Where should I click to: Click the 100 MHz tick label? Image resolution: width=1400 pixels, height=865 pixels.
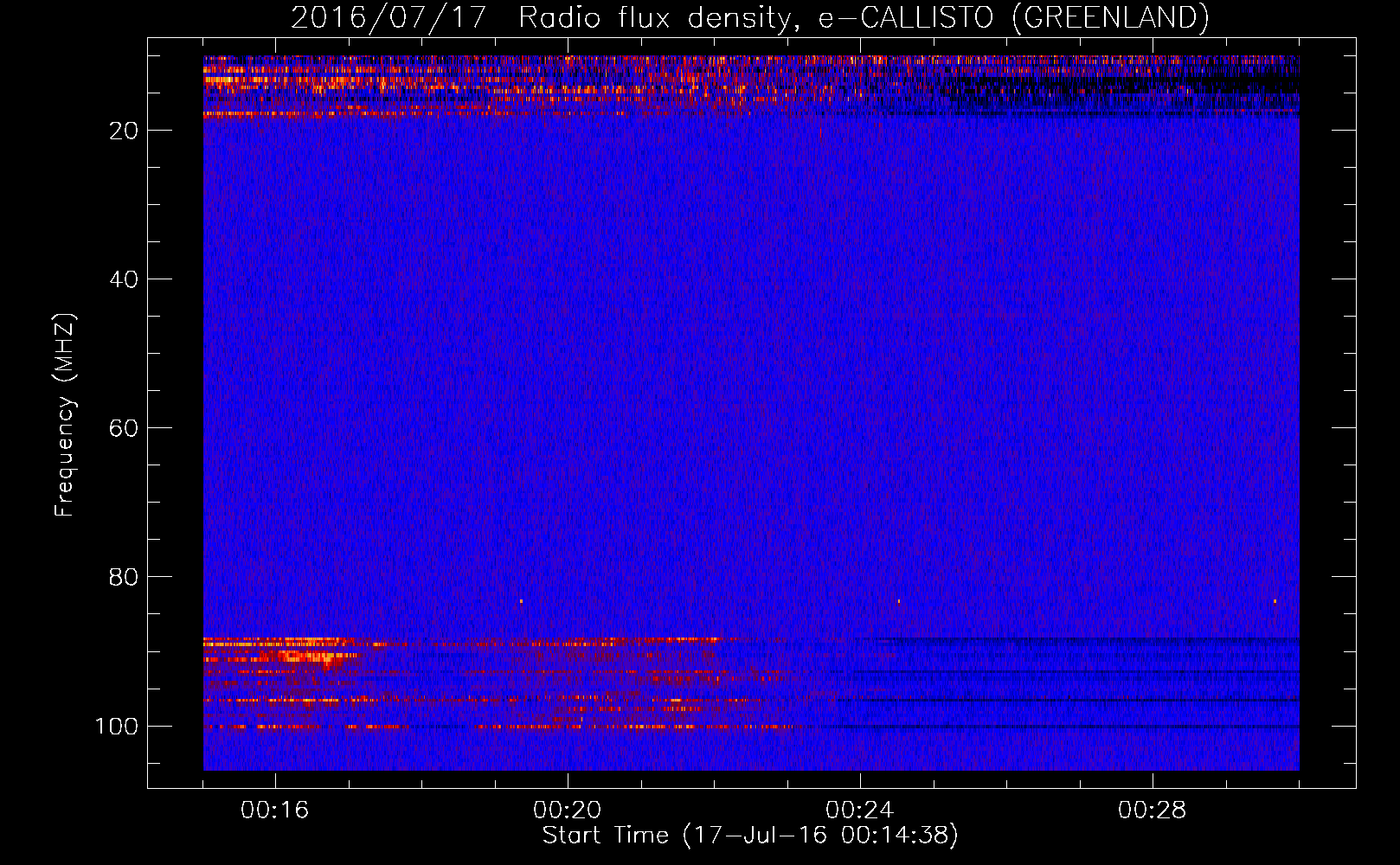(117, 726)
